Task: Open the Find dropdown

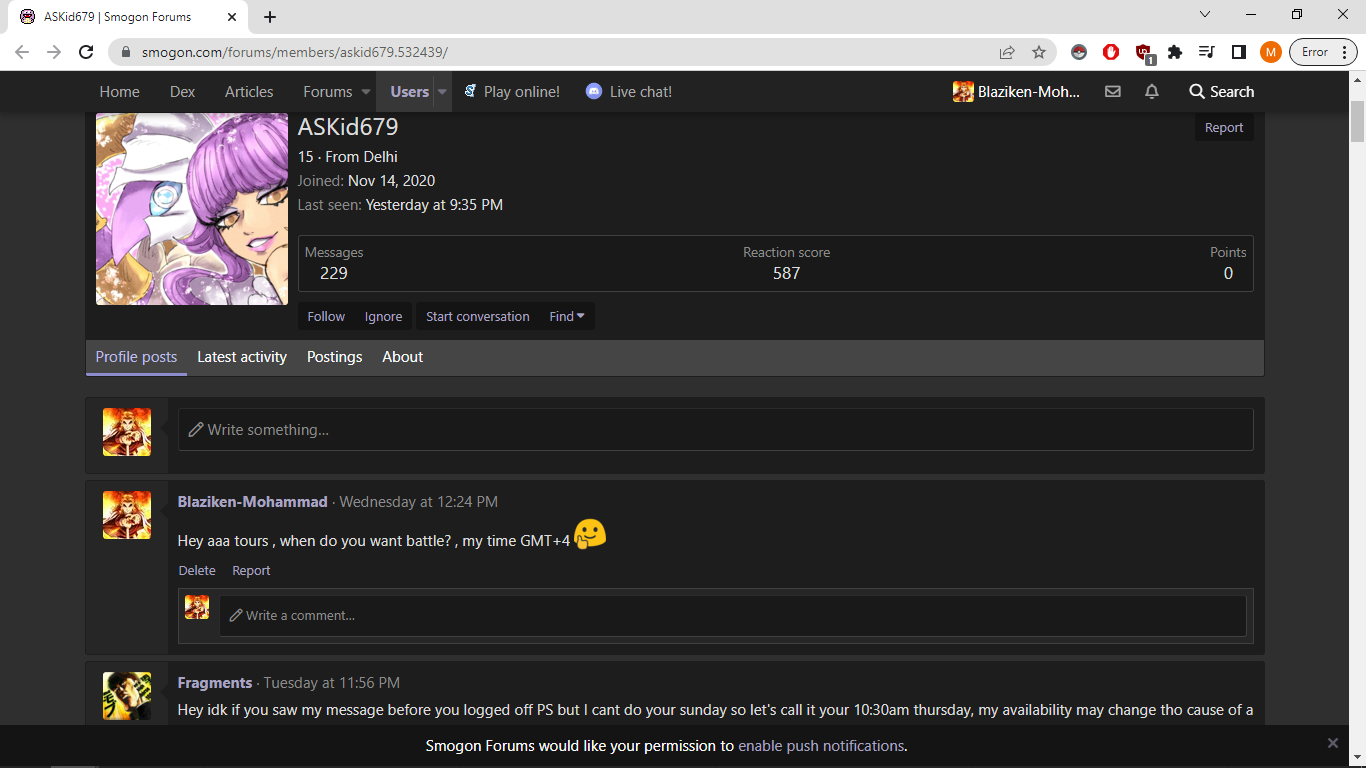Action: click(567, 316)
